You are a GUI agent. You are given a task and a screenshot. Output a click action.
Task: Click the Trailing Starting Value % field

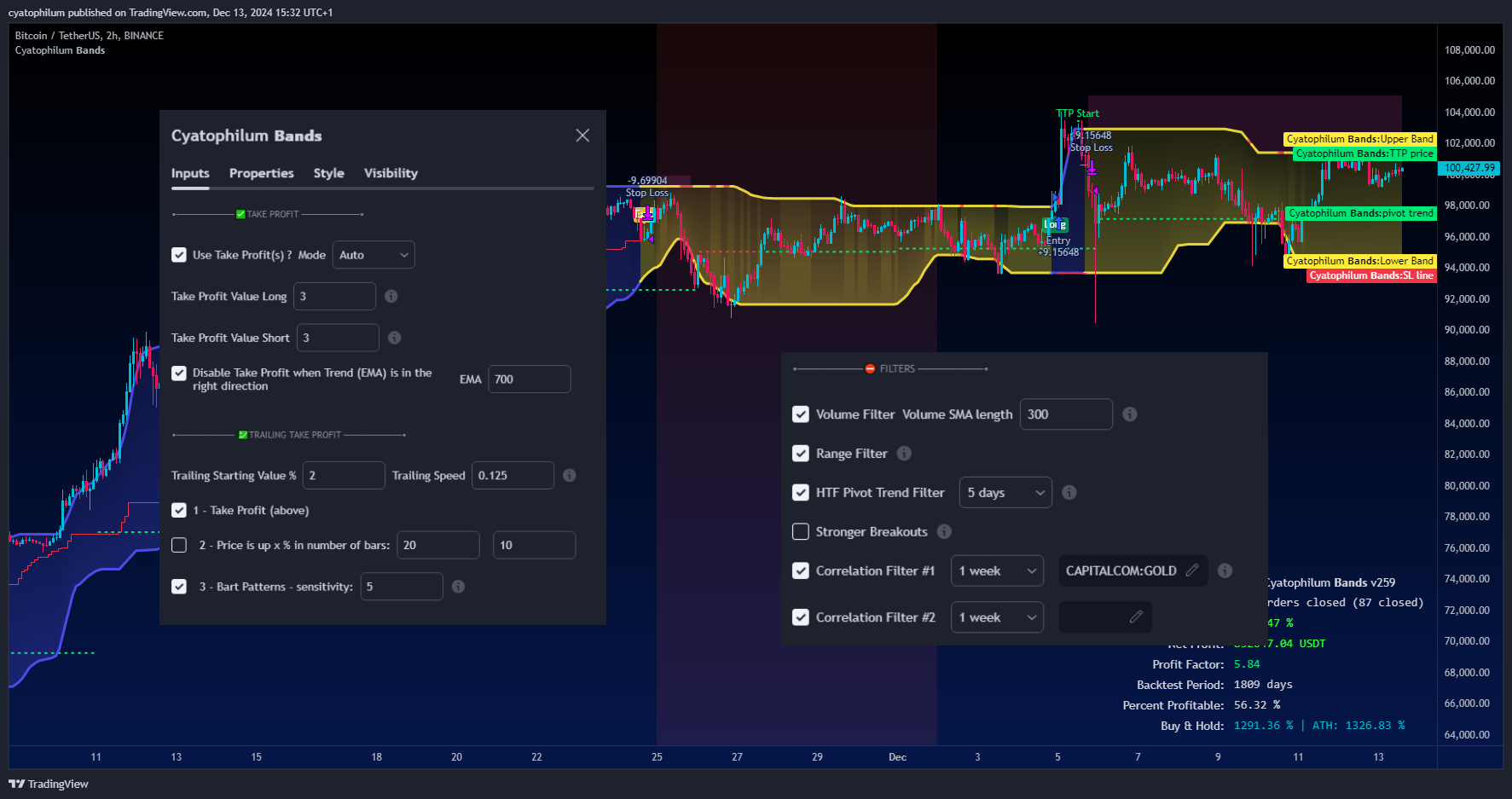point(344,476)
